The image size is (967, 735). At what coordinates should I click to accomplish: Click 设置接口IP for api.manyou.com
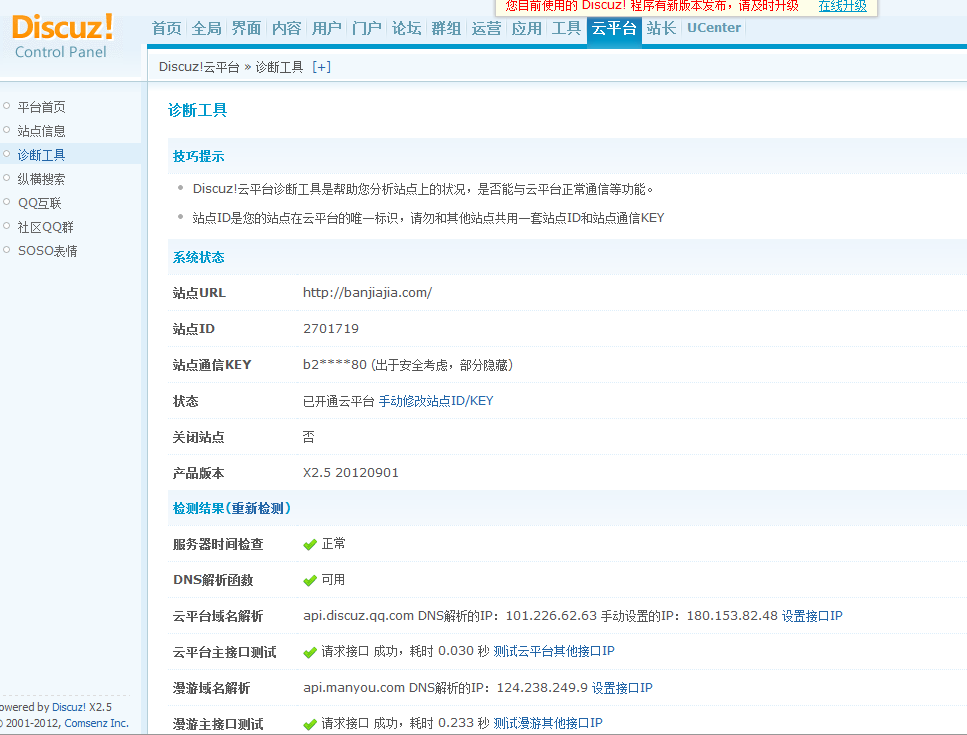tap(622, 688)
